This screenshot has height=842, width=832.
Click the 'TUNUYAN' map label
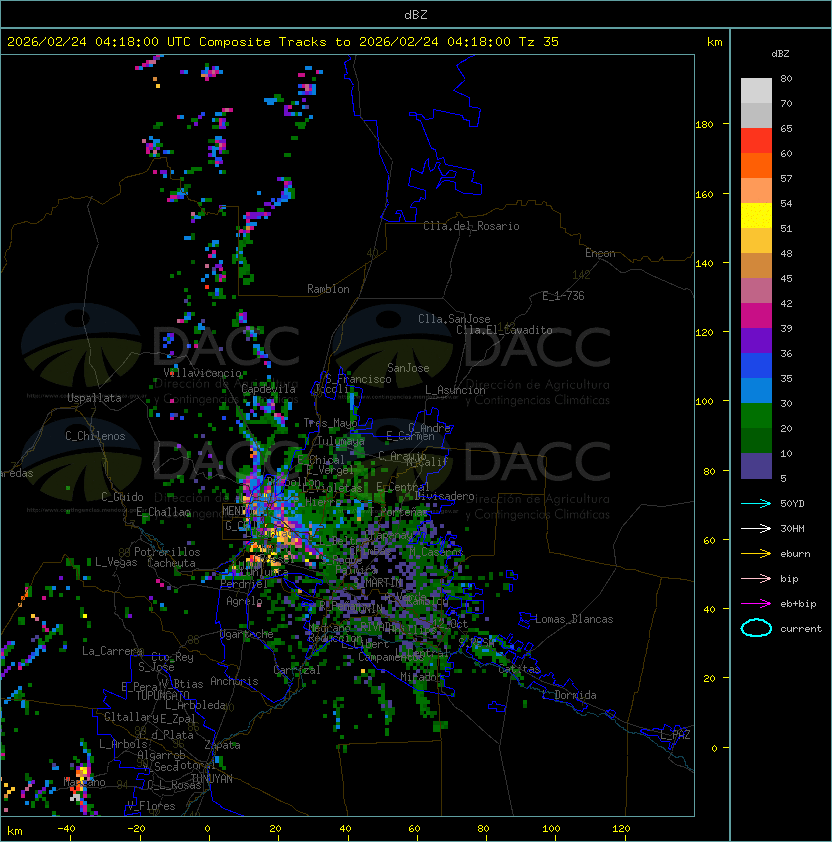coord(212,779)
